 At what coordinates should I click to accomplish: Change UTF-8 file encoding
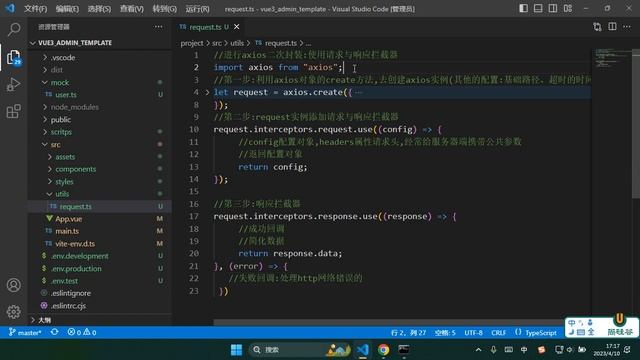coord(473,333)
